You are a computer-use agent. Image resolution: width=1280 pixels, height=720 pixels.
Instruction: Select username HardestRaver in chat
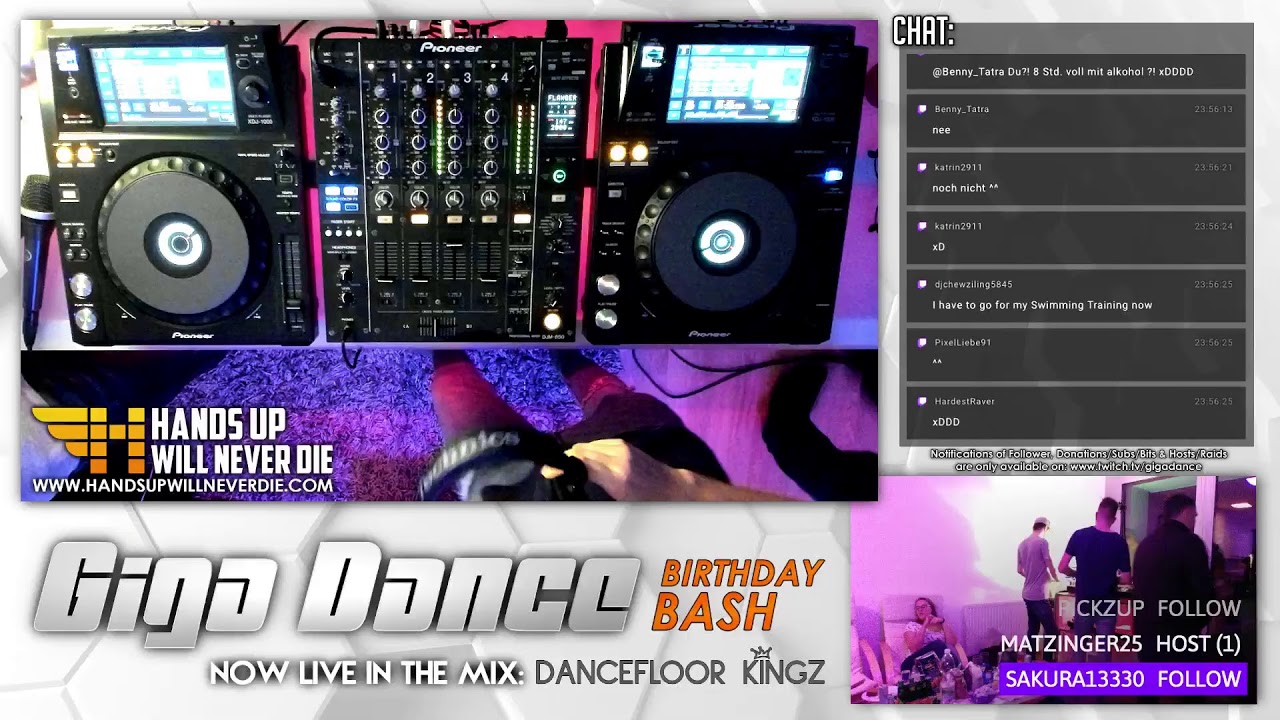964,402
